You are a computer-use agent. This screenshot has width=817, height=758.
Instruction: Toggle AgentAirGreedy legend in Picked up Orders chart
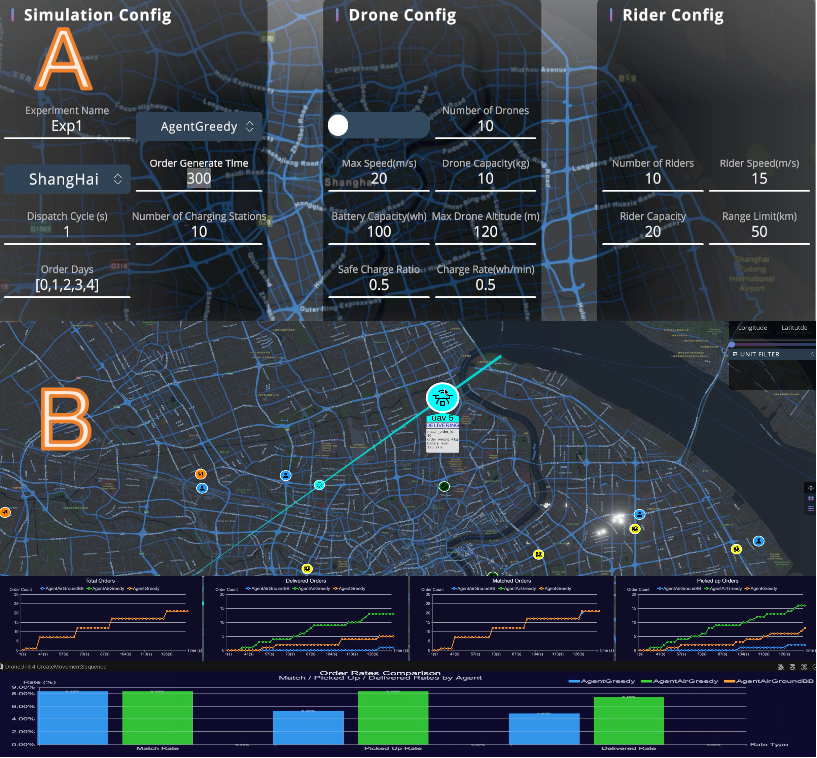[724, 589]
